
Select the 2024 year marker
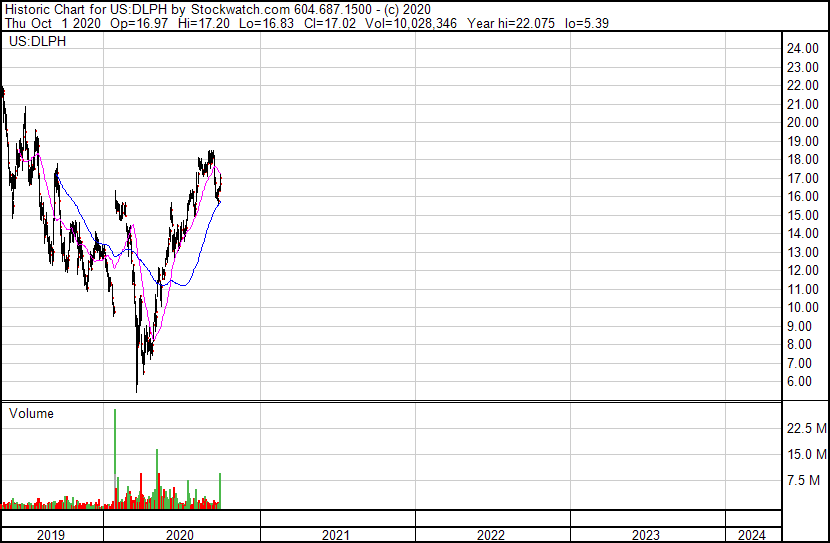pos(756,535)
